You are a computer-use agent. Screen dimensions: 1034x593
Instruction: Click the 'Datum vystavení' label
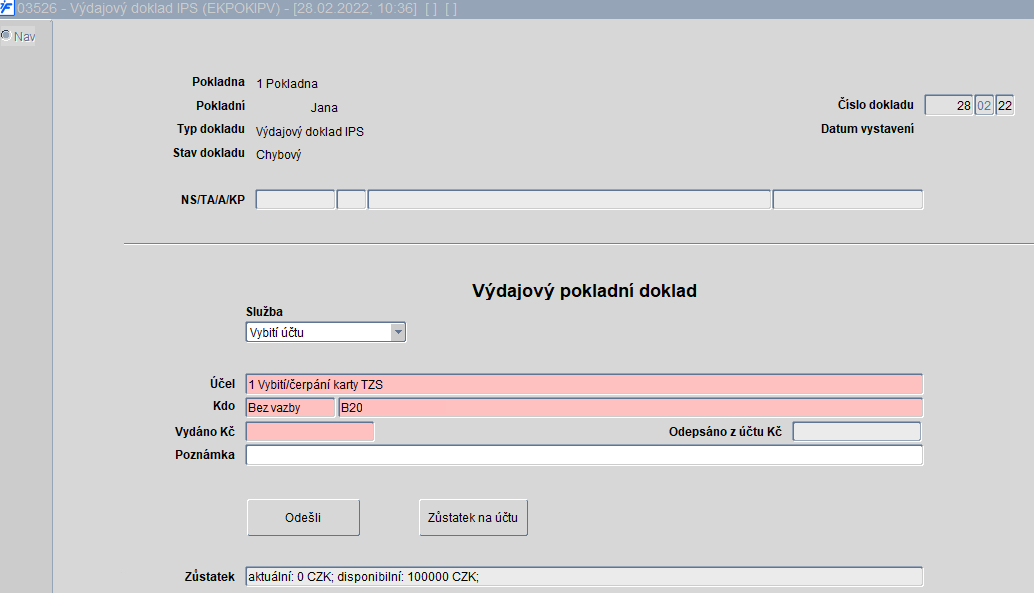(867, 129)
